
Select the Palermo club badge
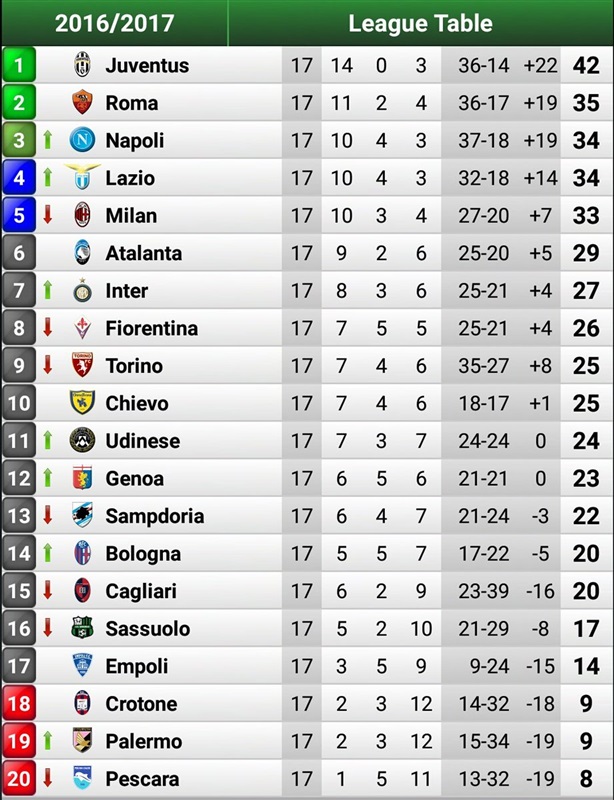coord(82,741)
